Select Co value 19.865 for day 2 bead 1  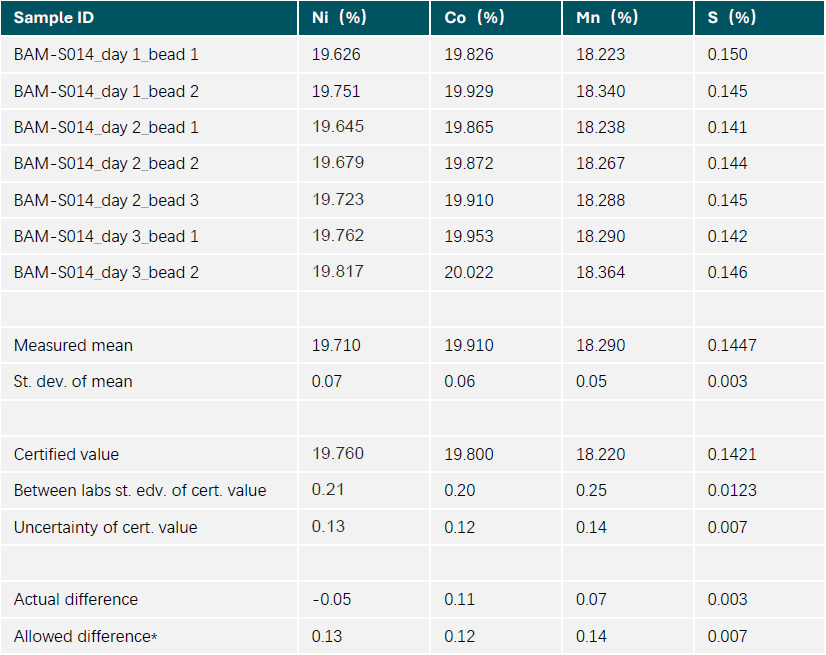469,127
